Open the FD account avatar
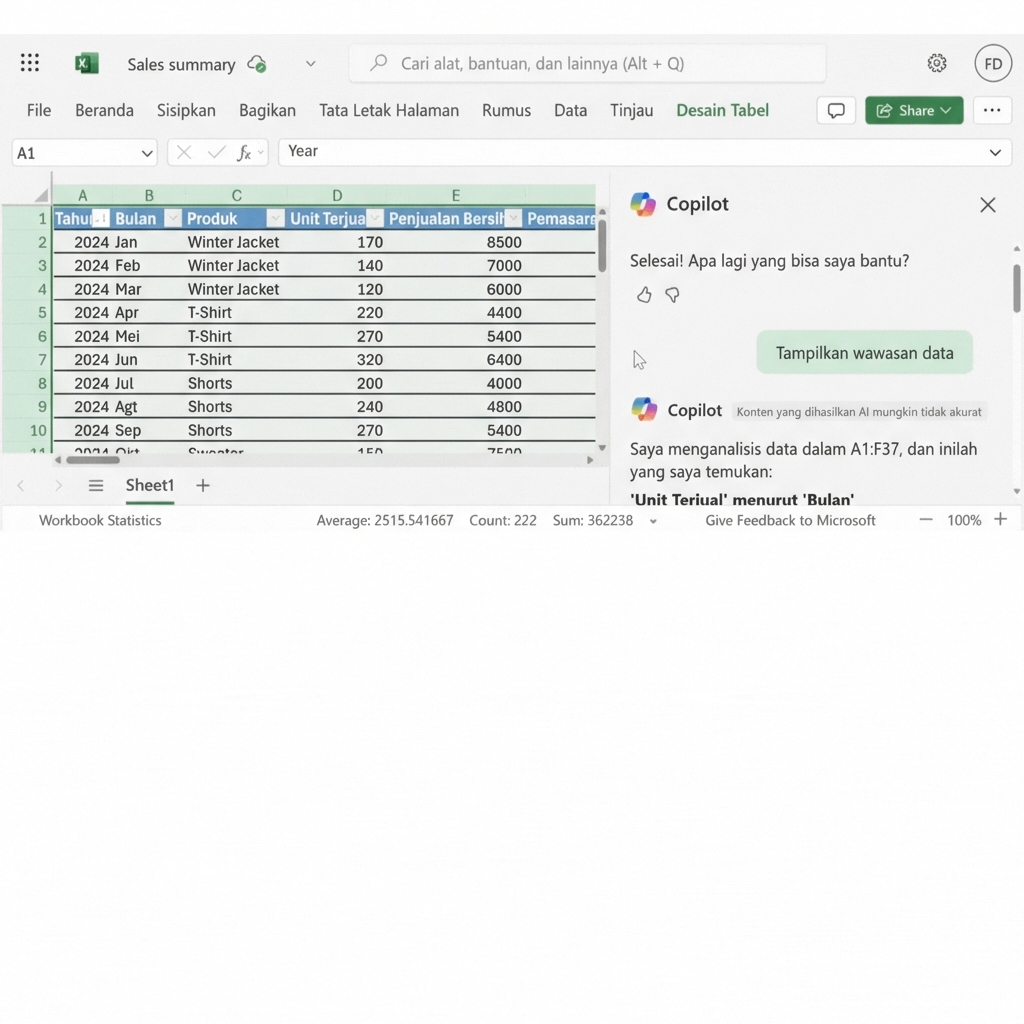Image resolution: width=1024 pixels, height=1024 pixels. pyautogui.click(x=993, y=62)
